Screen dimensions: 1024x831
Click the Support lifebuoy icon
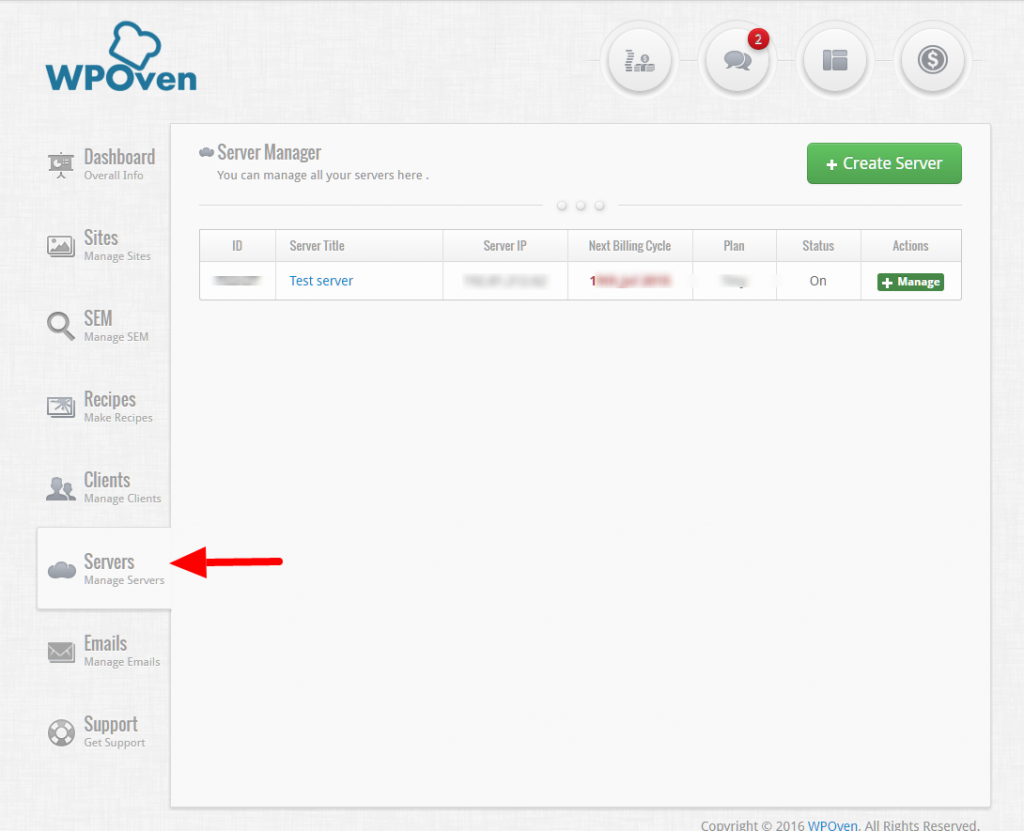point(61,732)
